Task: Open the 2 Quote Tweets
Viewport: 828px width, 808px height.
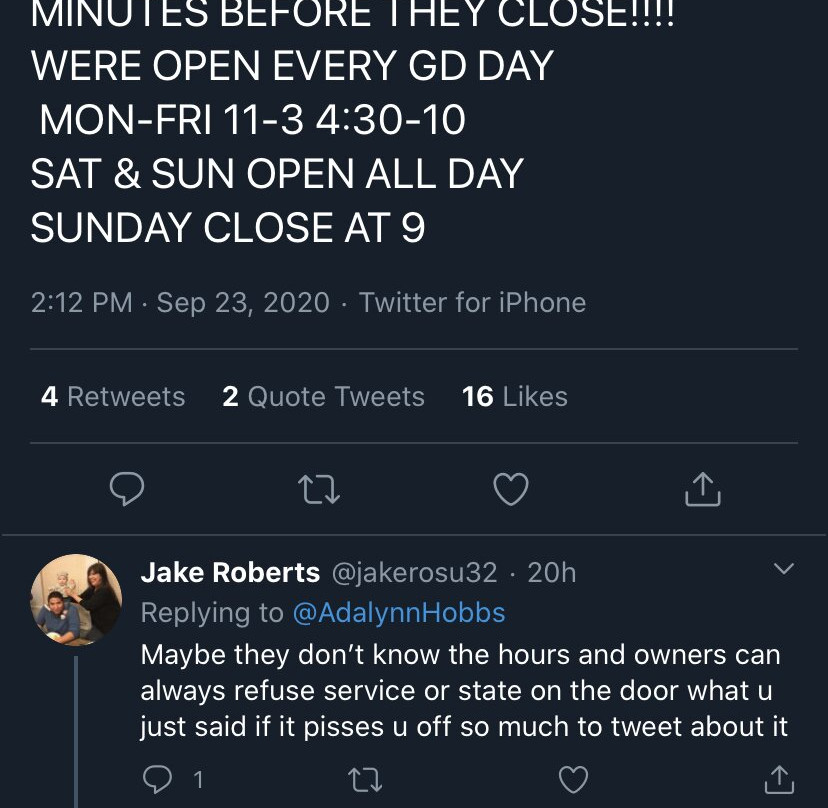Action: coord(323,397)
